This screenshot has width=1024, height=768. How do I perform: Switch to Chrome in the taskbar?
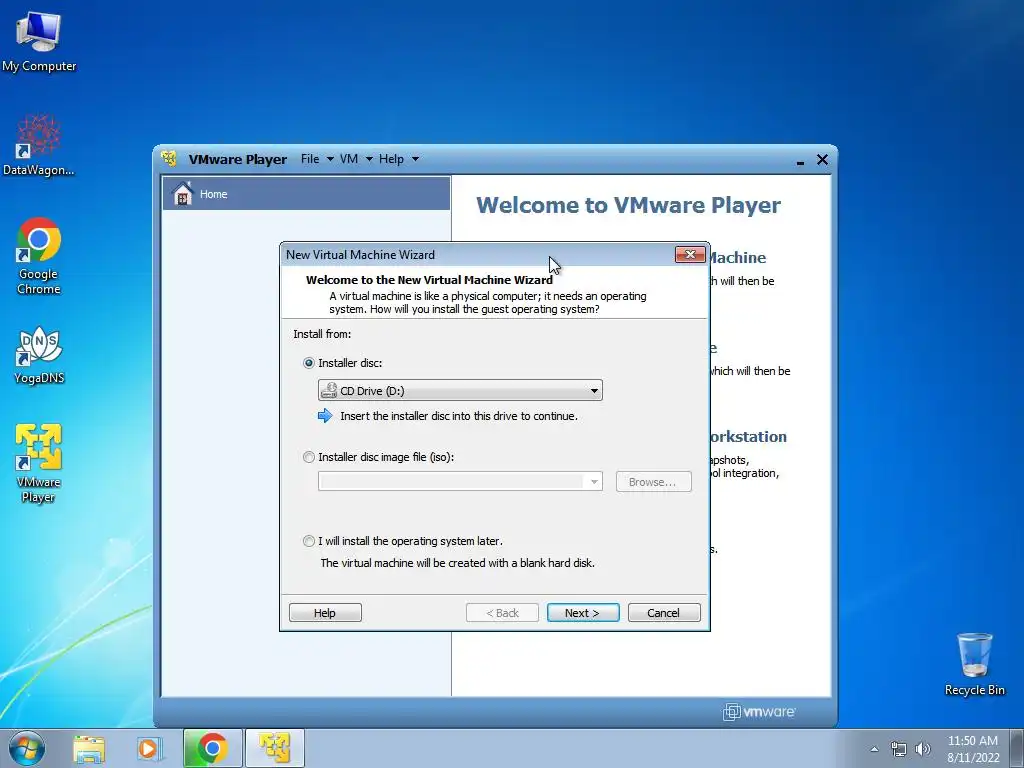pos(212,748)
